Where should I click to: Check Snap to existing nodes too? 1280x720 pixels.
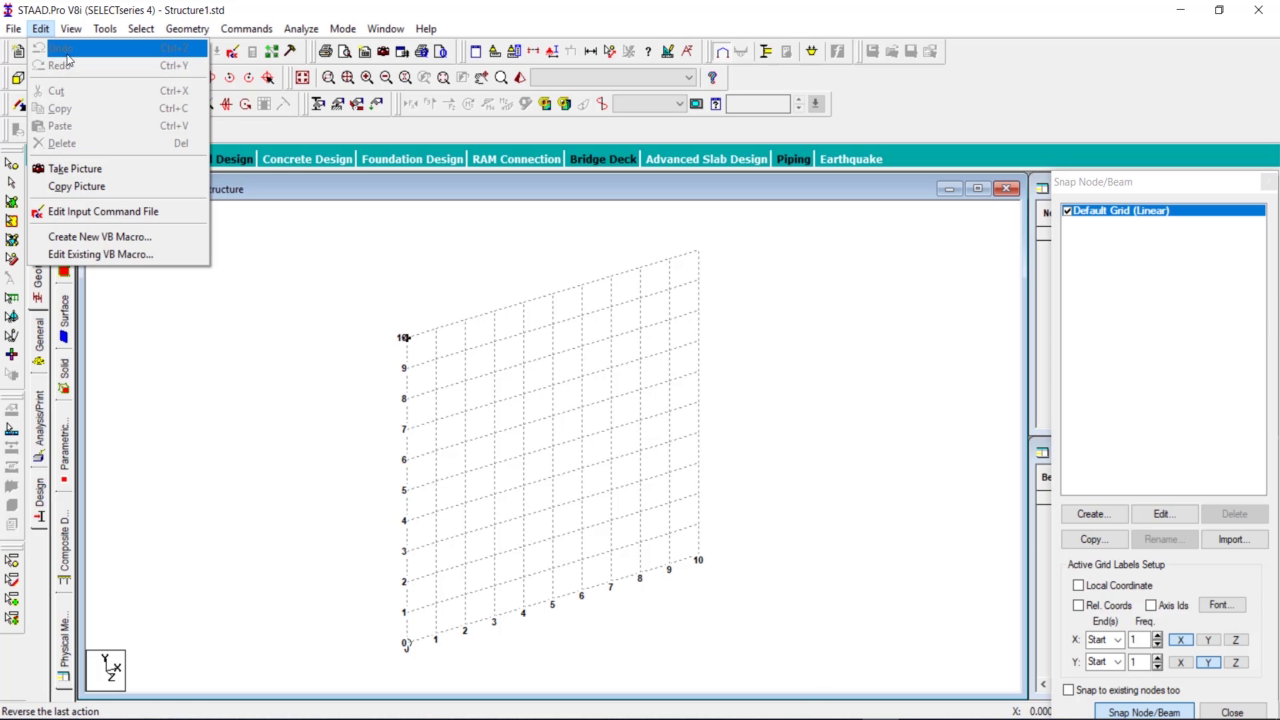pos(1068,690)
